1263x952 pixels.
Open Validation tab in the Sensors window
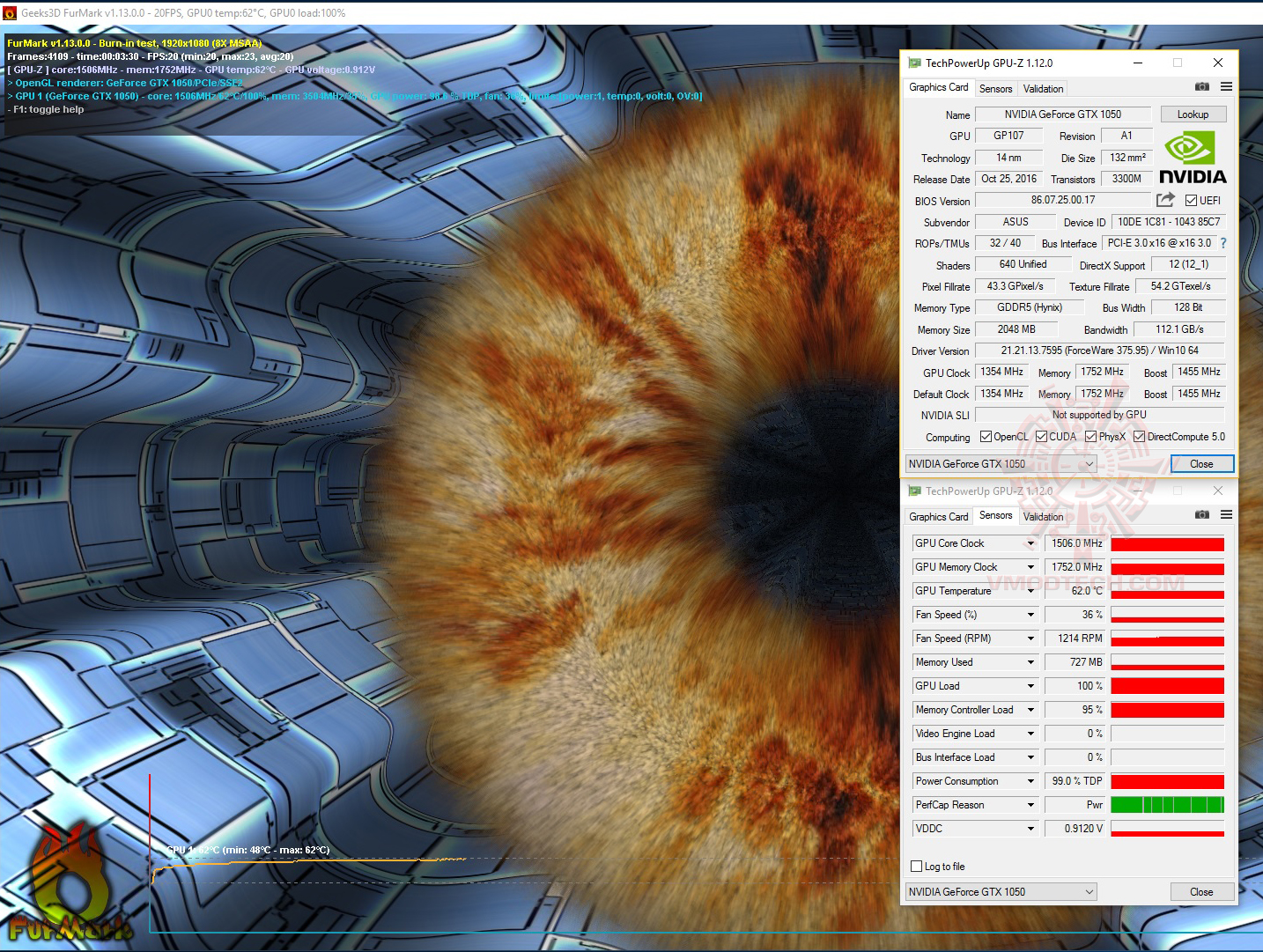click(x=1044, y=517)
